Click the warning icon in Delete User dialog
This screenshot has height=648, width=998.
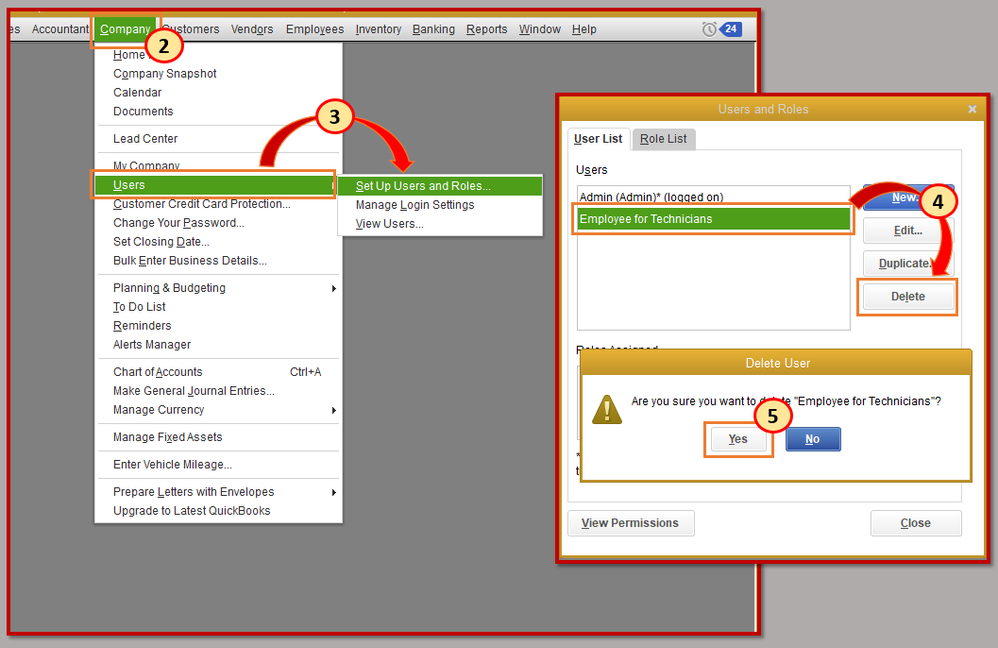coord(607,409)
